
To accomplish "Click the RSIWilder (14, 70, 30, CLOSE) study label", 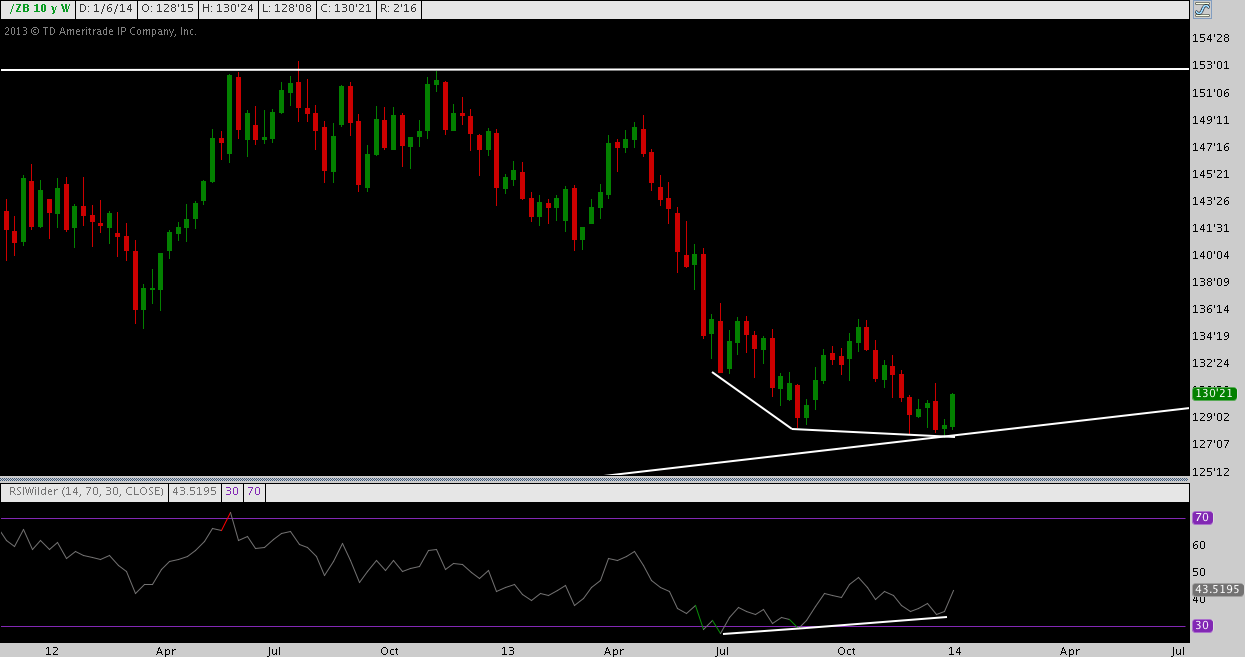I will [87, 492].
